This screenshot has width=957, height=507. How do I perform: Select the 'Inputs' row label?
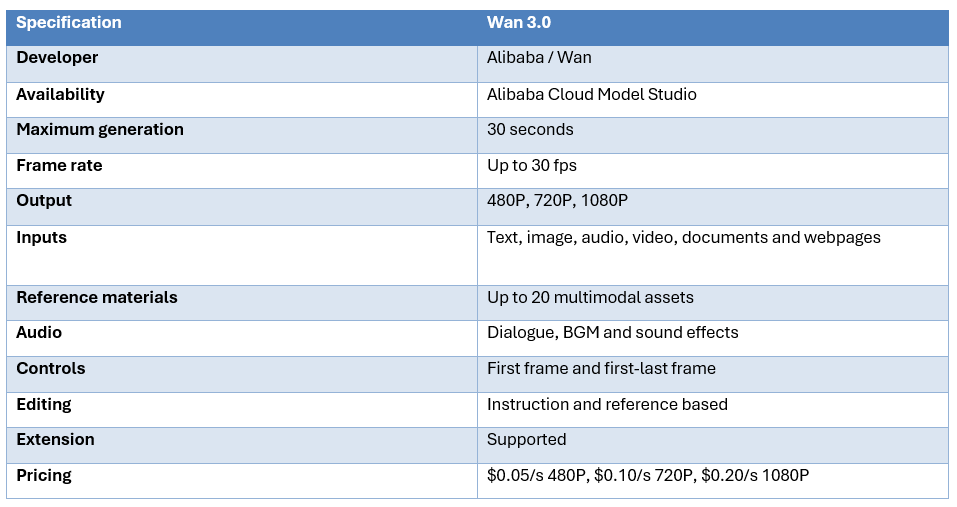click(x=42, y=237)
